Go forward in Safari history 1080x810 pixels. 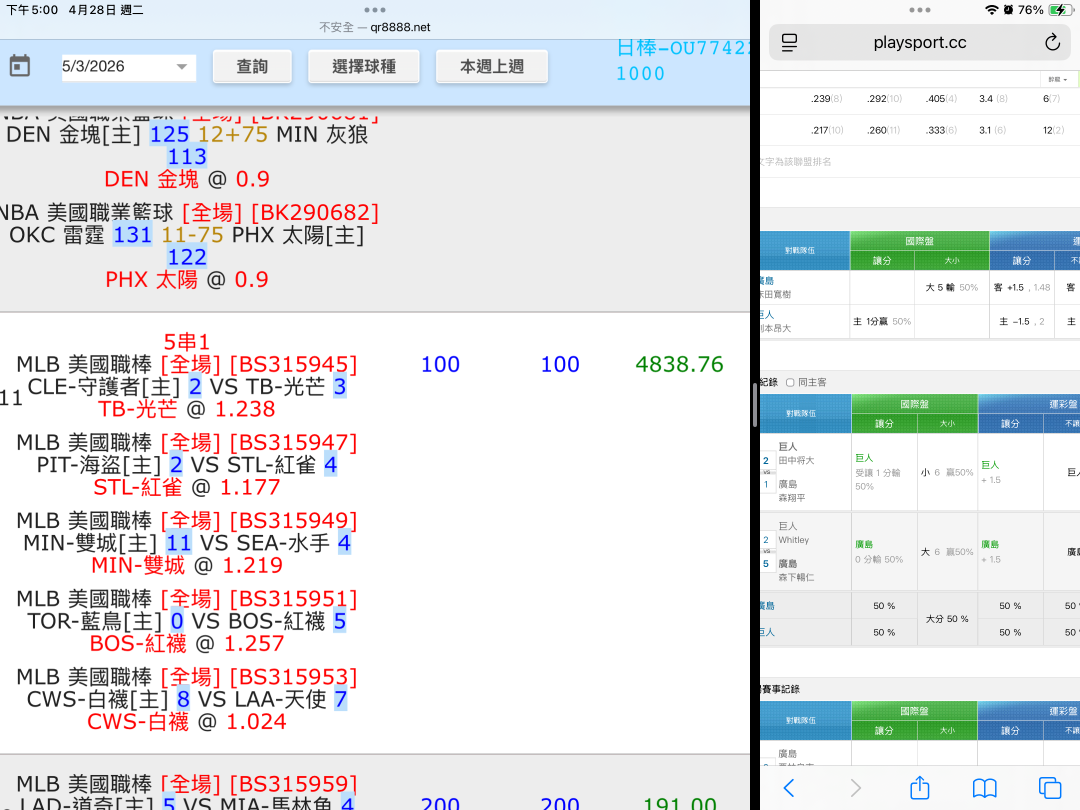click(854, 787)
